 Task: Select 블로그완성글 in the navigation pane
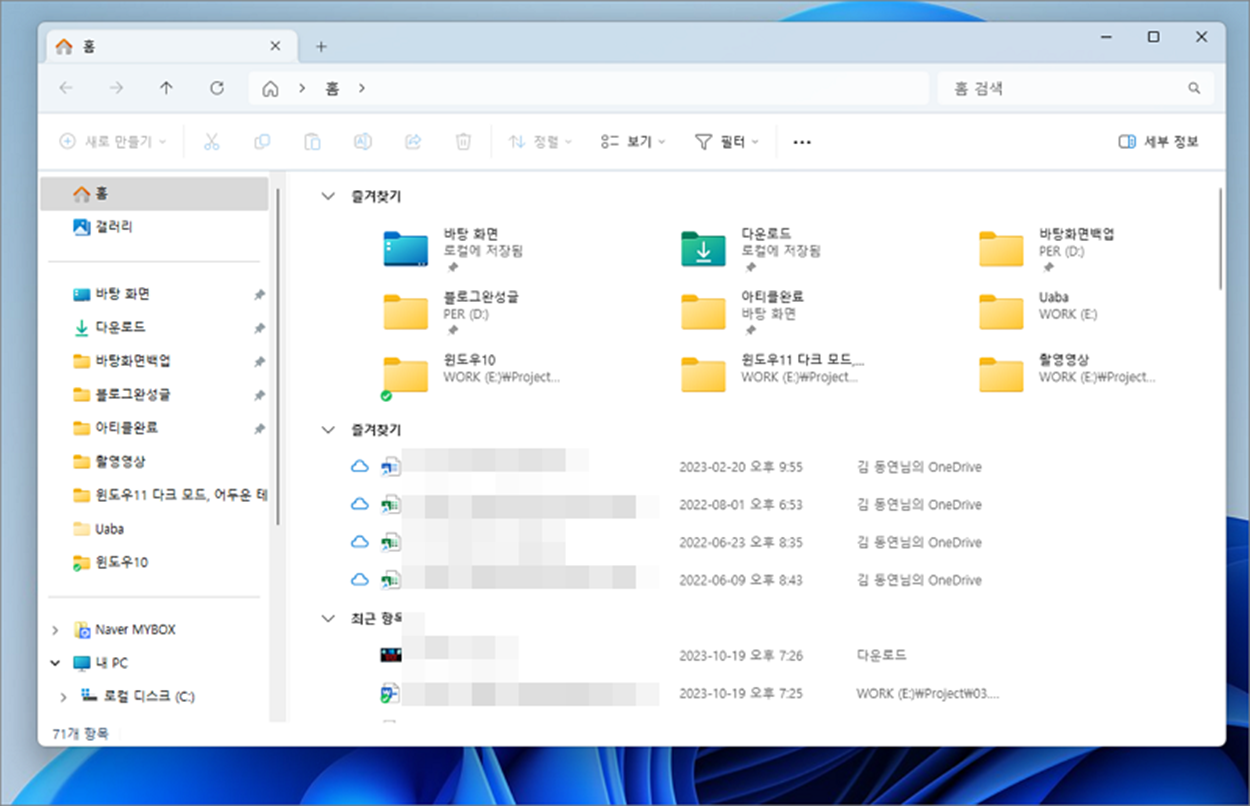click(x=154, y=394)
